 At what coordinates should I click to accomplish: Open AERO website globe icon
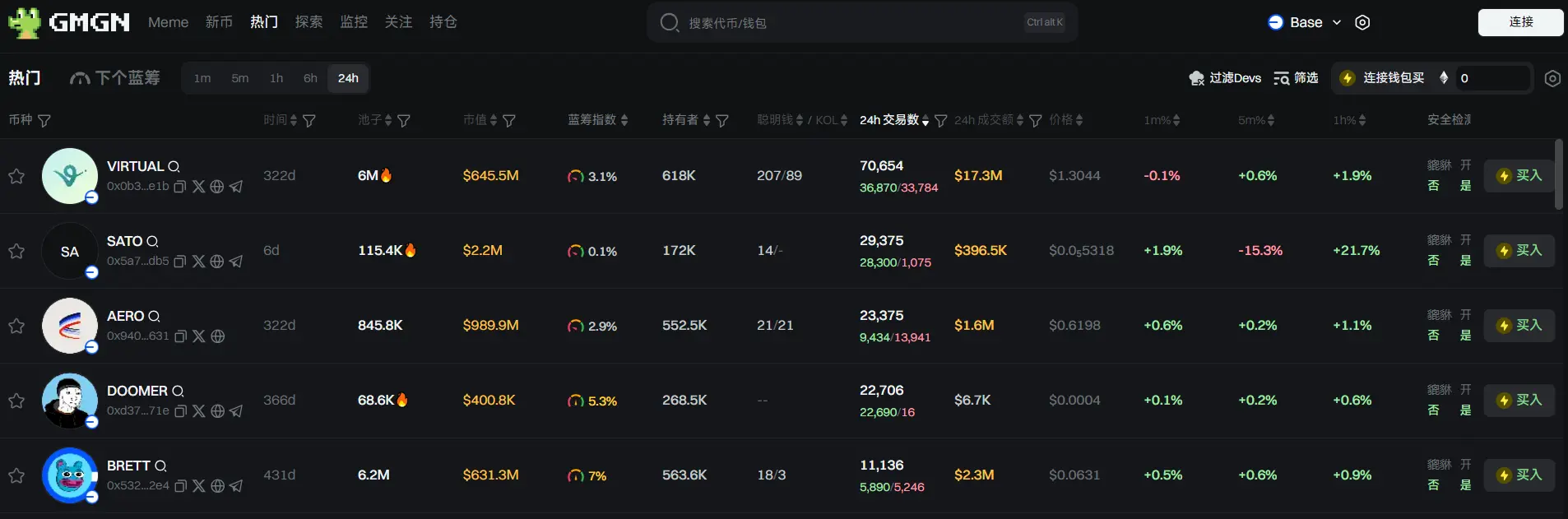click(x=217, y=336)
